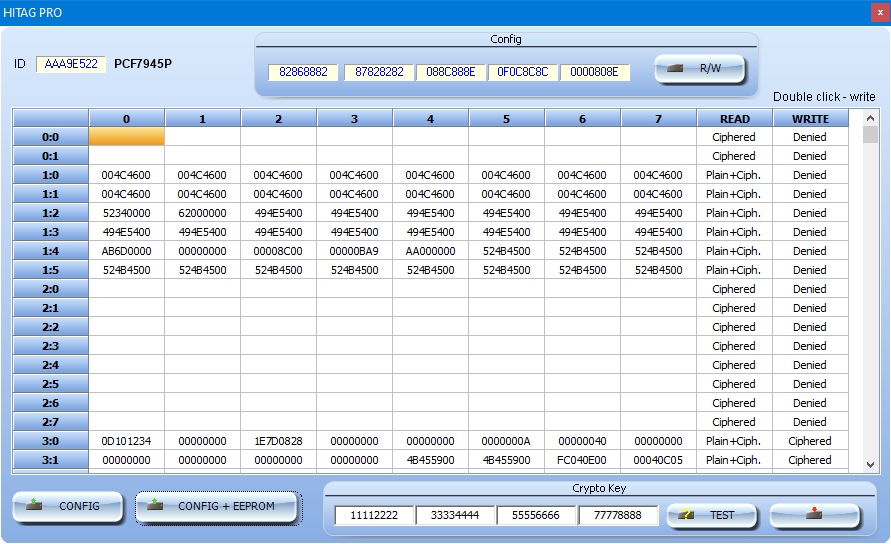This screenshot has height=544, width=891.
Task: Click WRITE cell Denied in row 1:5
Action: (810, 270)
